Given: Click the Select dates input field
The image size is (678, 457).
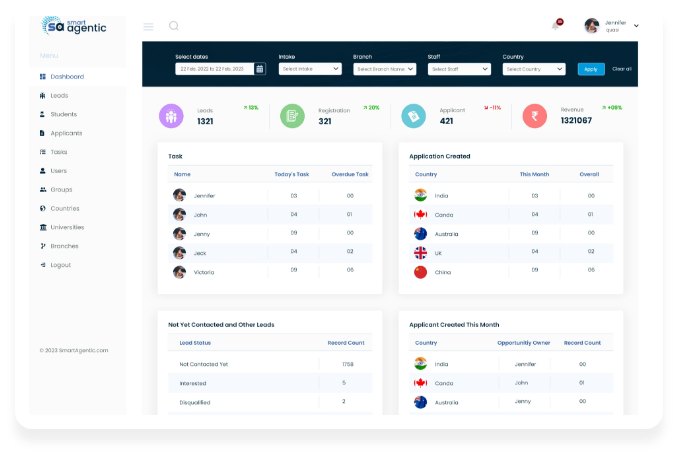Looking at the screenshot, I should coord(214,69).
